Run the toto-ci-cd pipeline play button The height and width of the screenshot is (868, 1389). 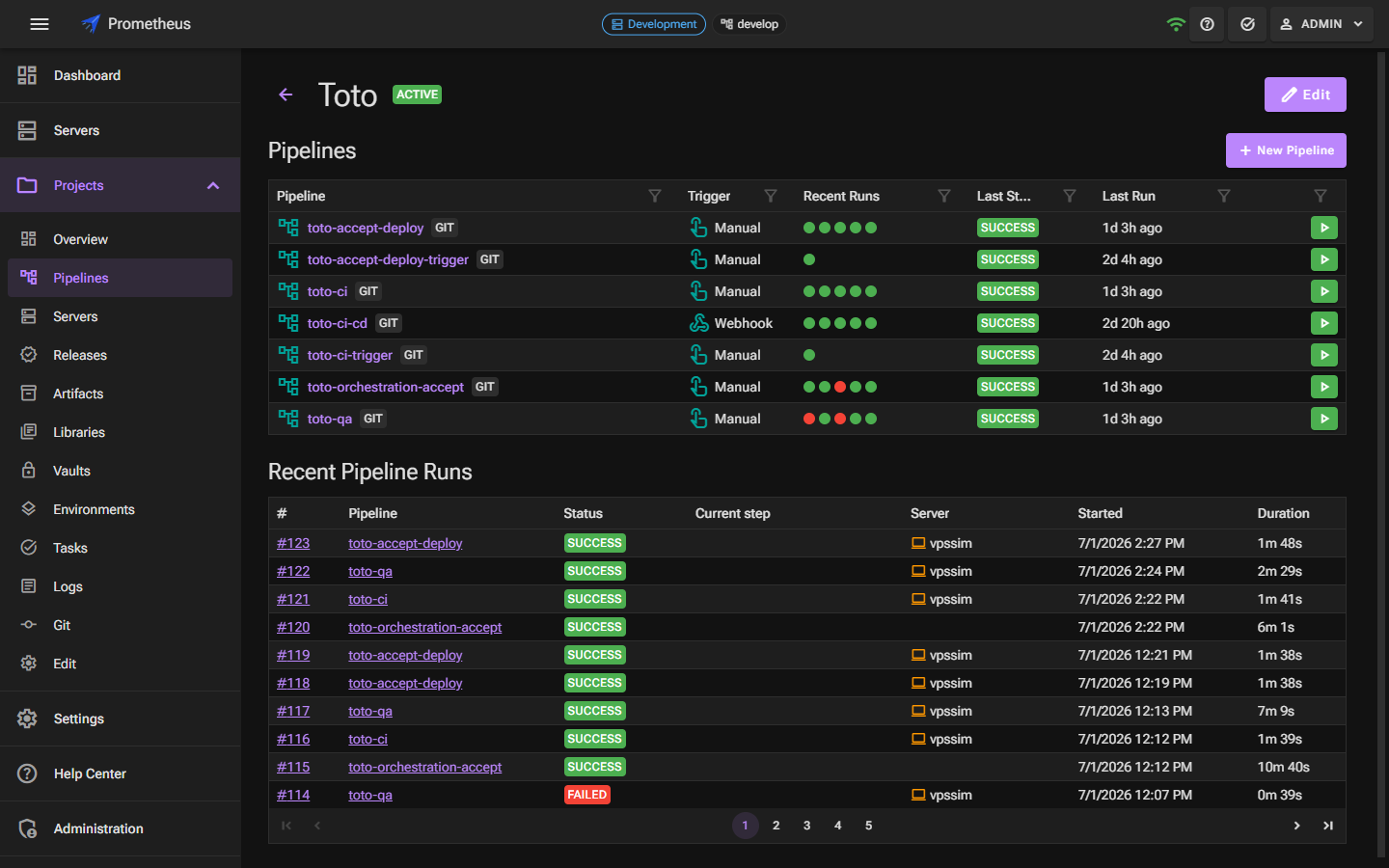pyautogui.click(x=1323, y=323)
